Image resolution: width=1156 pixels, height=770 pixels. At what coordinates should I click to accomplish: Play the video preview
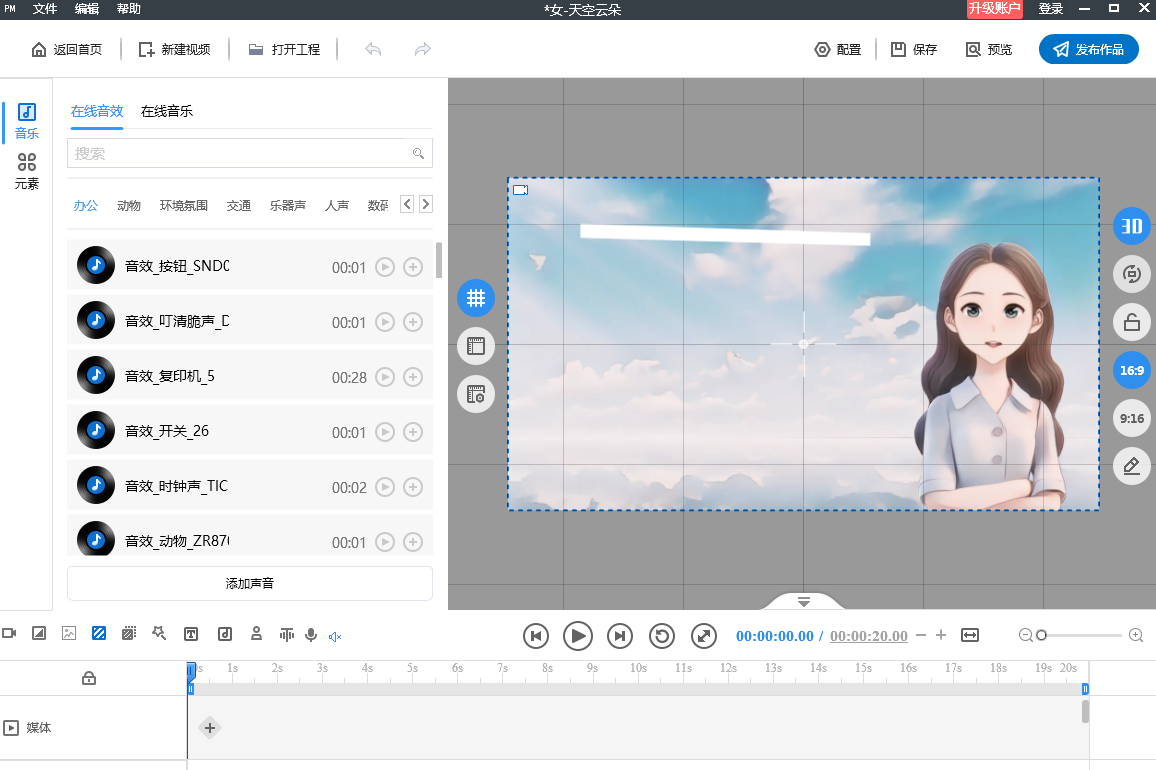point(578,636)
